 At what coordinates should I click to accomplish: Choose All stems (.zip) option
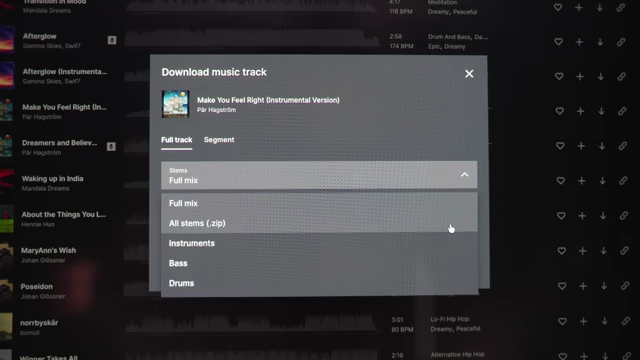point(319,223)
